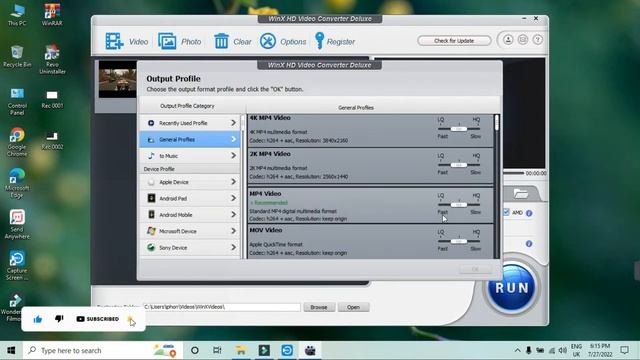Click the volume icon in system tray
This screenshot has width=640, height=360.
pyautogui.click(x=562, y=351)
